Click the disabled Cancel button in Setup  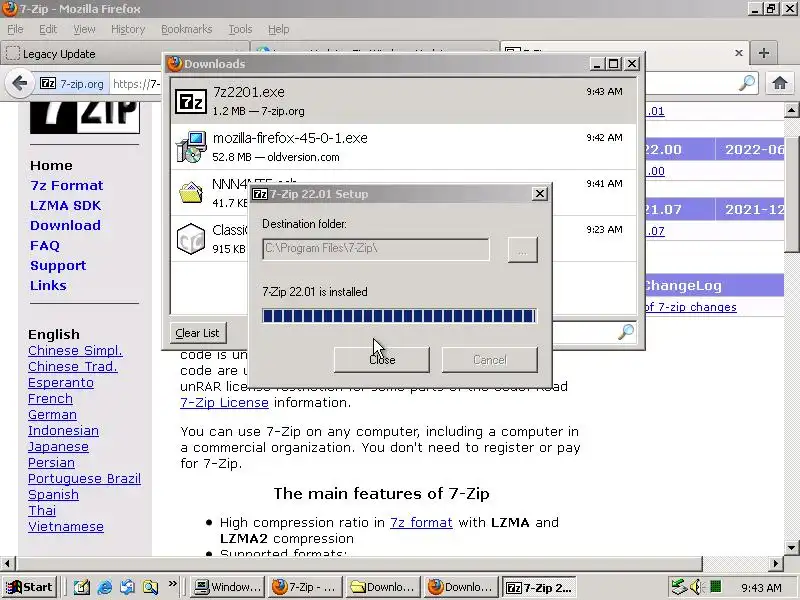pyautogui.click(x=489, y=360)
